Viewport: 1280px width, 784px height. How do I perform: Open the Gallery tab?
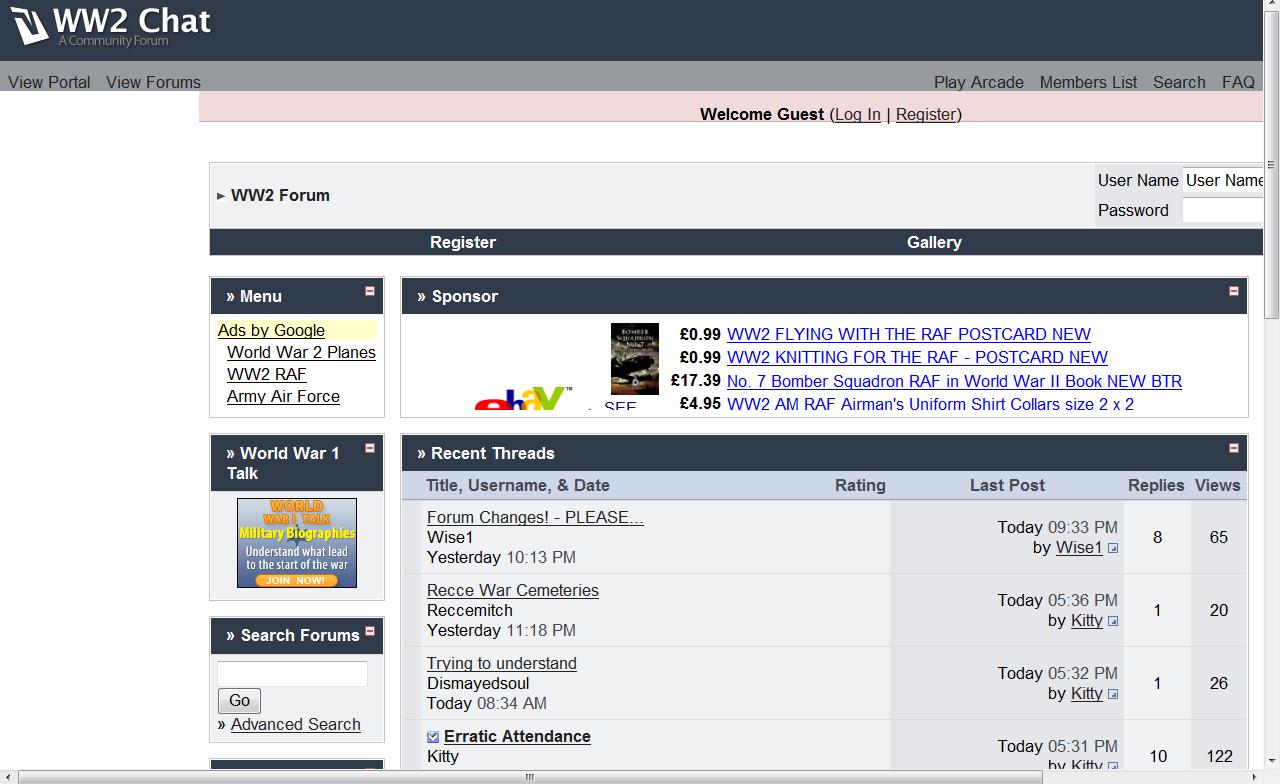coord(933,242)
